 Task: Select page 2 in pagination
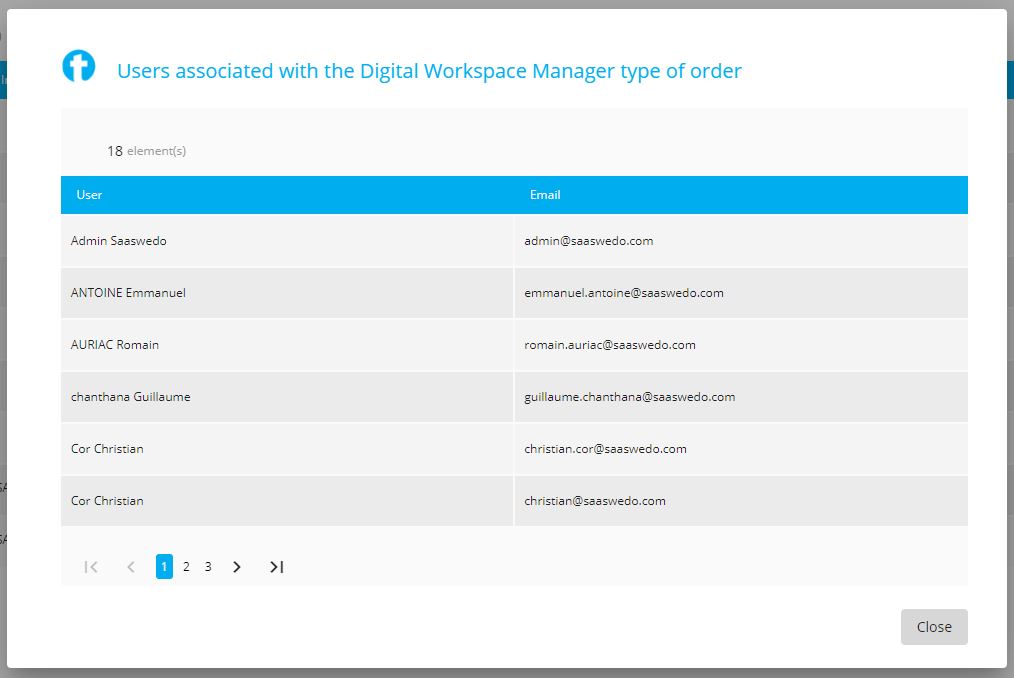[x=186, y=567]
